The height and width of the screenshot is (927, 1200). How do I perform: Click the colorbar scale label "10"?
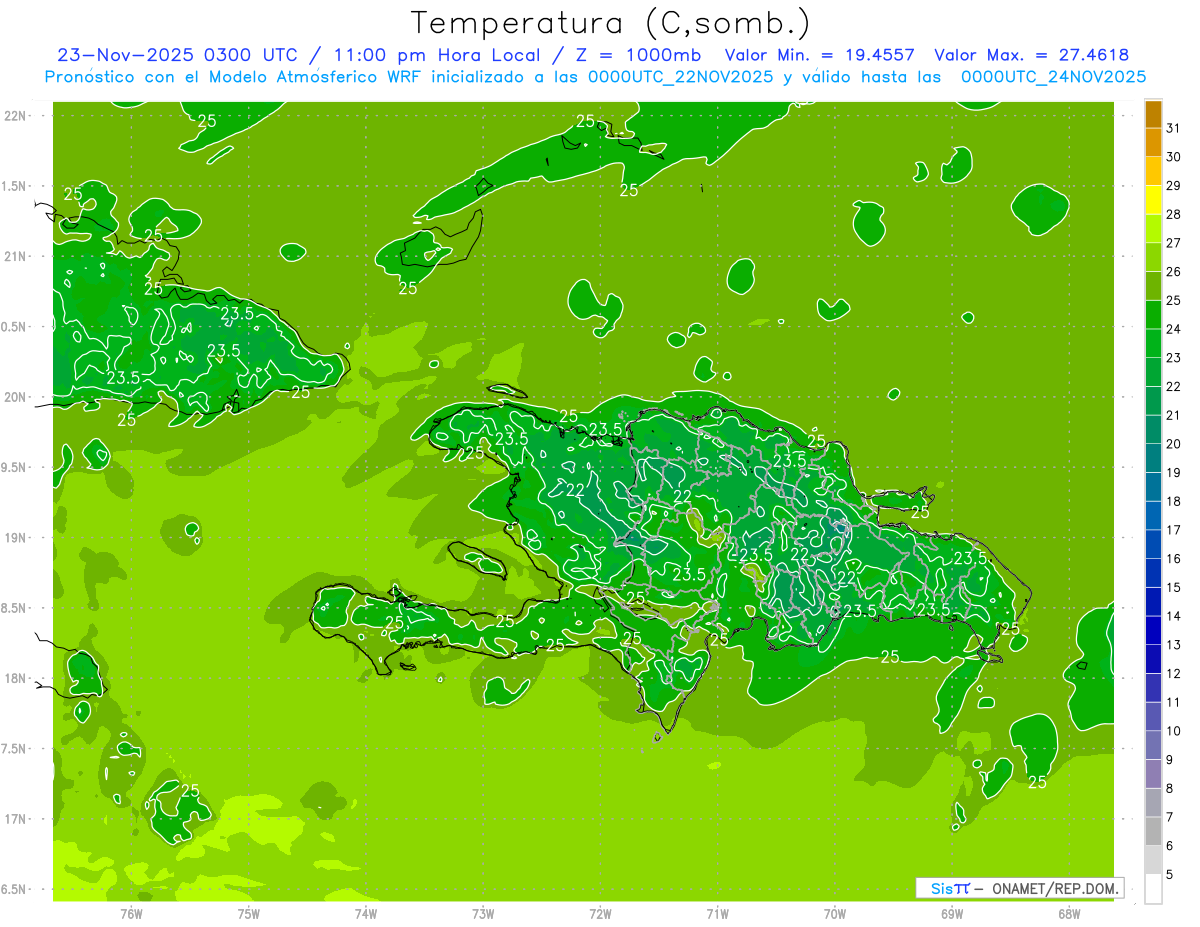(1174, 731)
